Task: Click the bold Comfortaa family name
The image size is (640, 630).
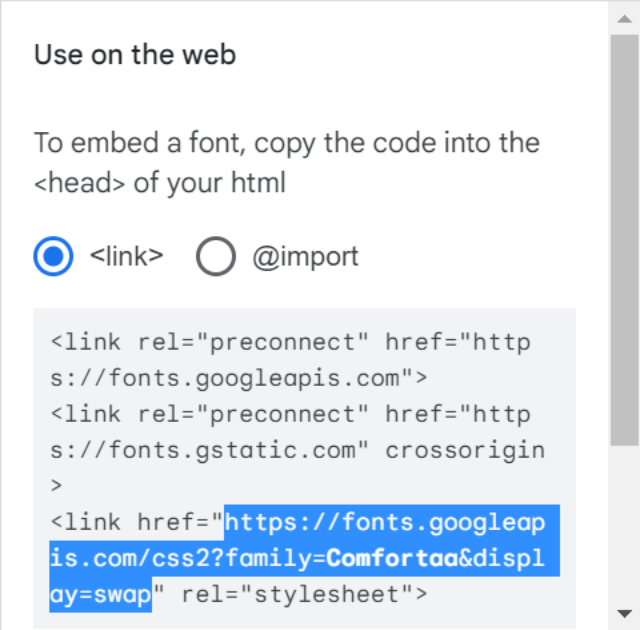Action: [x=392, y=558]
